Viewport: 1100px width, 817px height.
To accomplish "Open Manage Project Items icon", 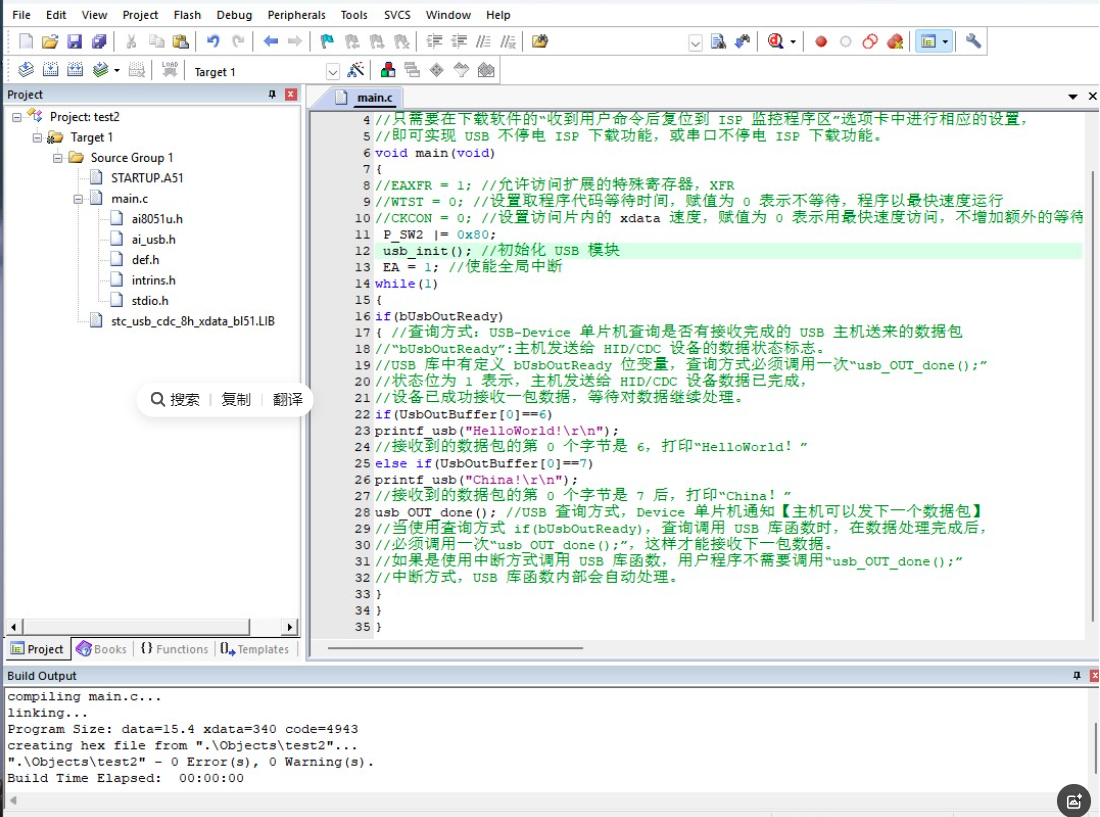I will [387, 70].
